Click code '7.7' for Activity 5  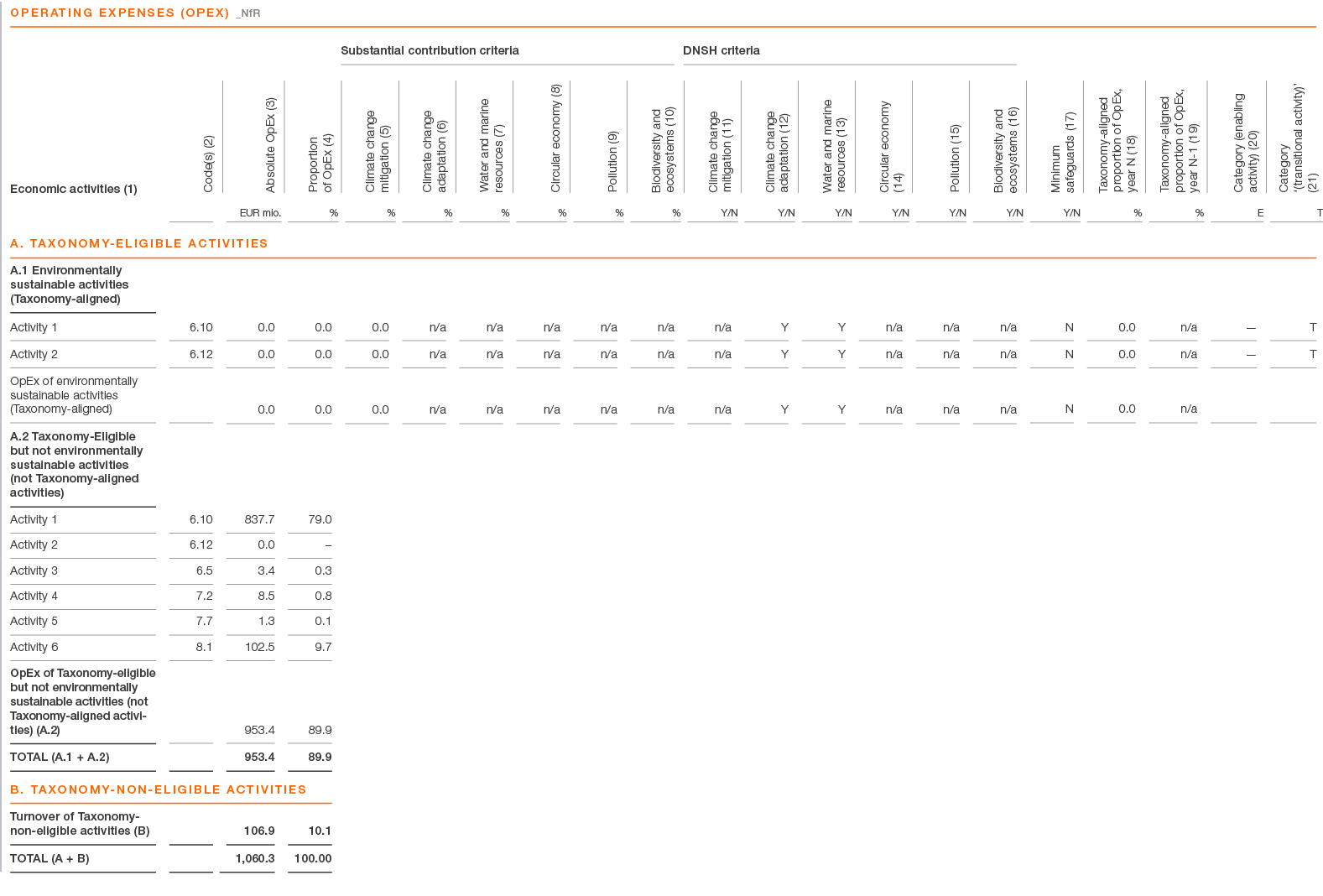coord(204,621)
